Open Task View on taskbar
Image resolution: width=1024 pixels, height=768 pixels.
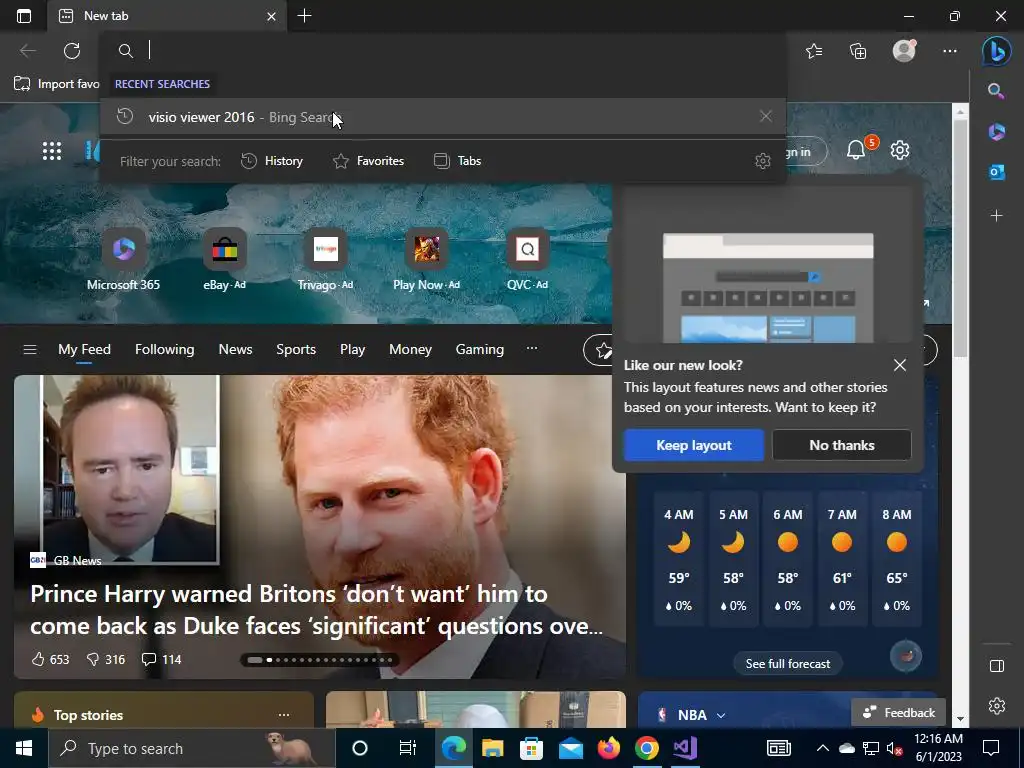(408, 748)
